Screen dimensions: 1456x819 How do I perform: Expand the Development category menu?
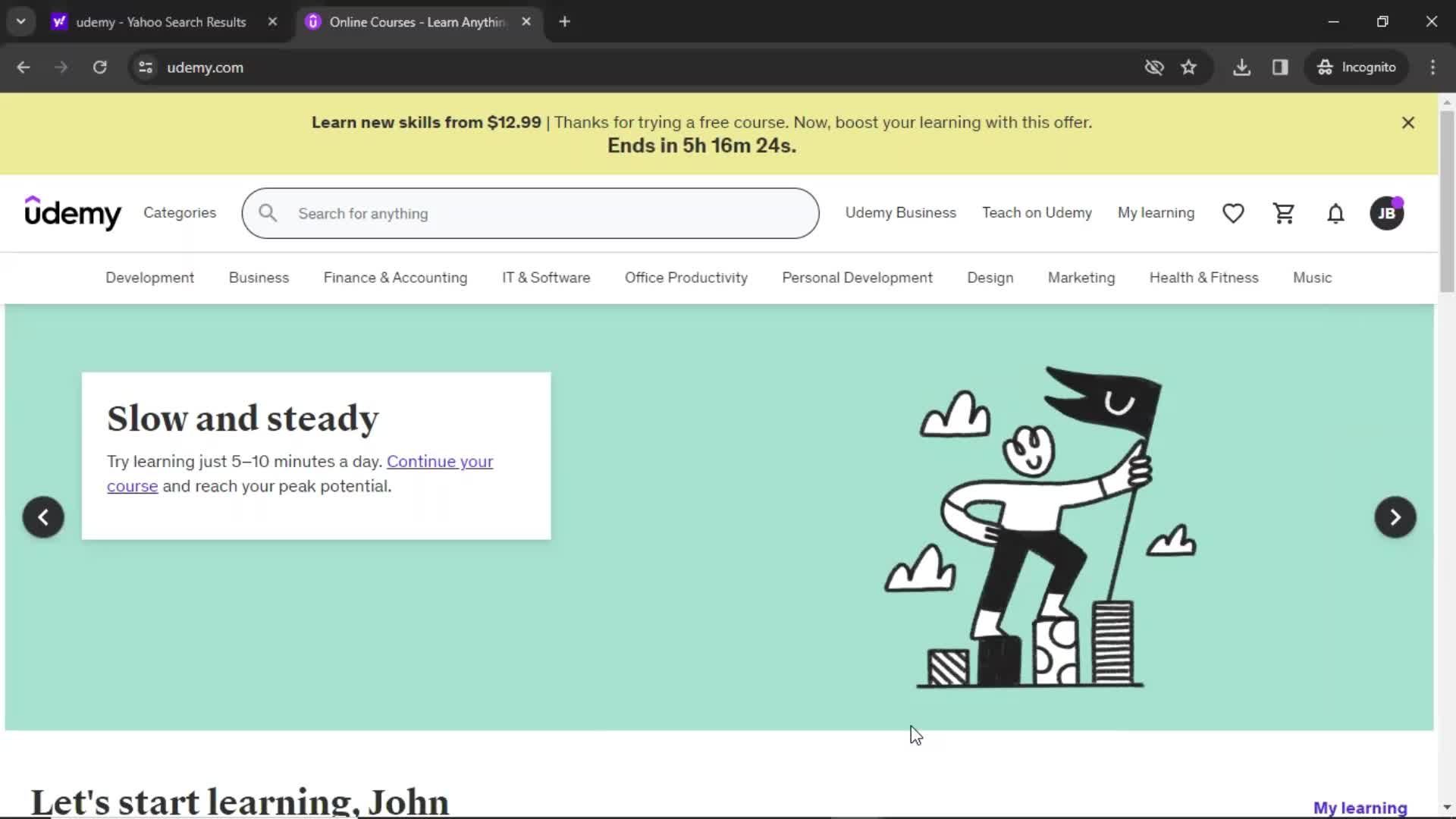[149, 277]
